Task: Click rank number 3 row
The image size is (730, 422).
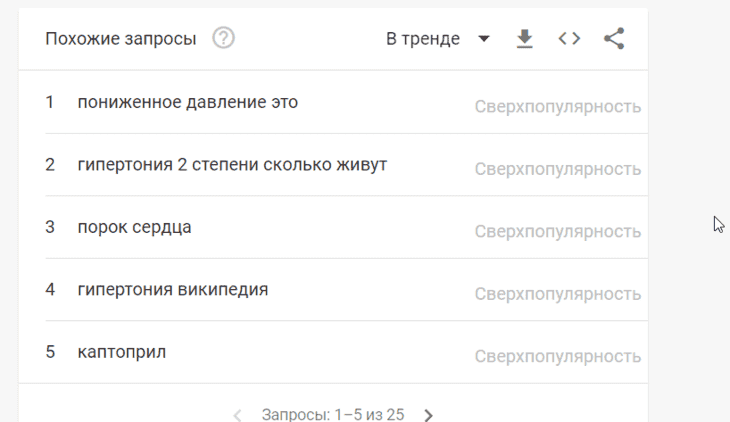Action: click(x=346, y=227)
